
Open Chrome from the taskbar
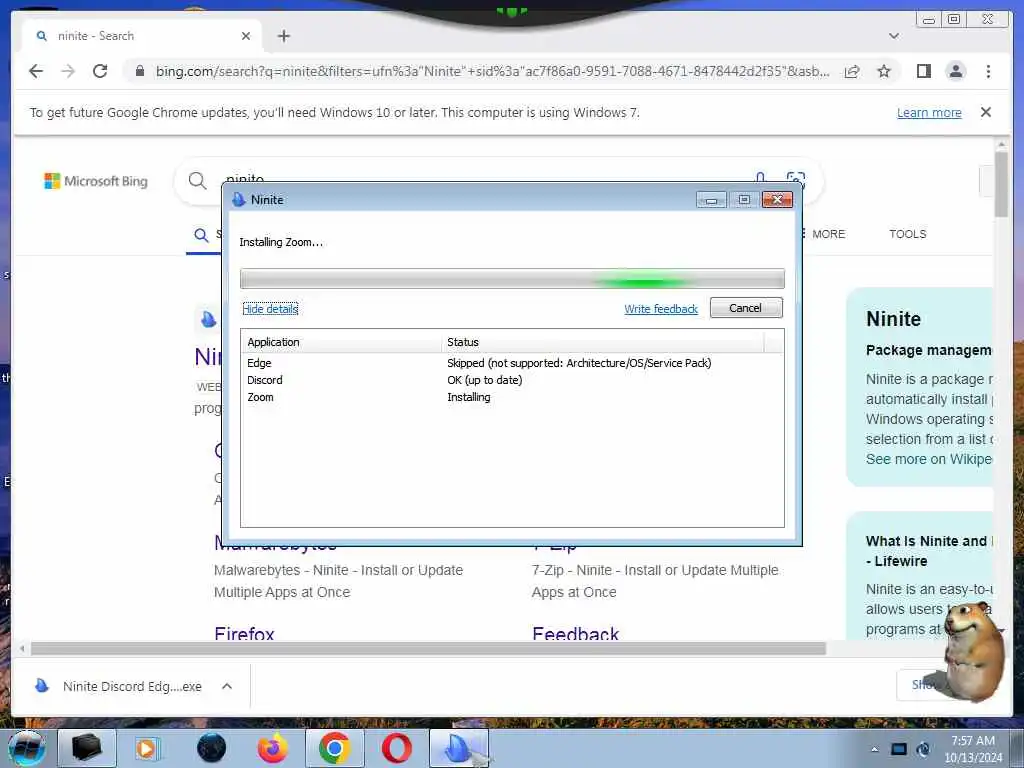point(334,748)
